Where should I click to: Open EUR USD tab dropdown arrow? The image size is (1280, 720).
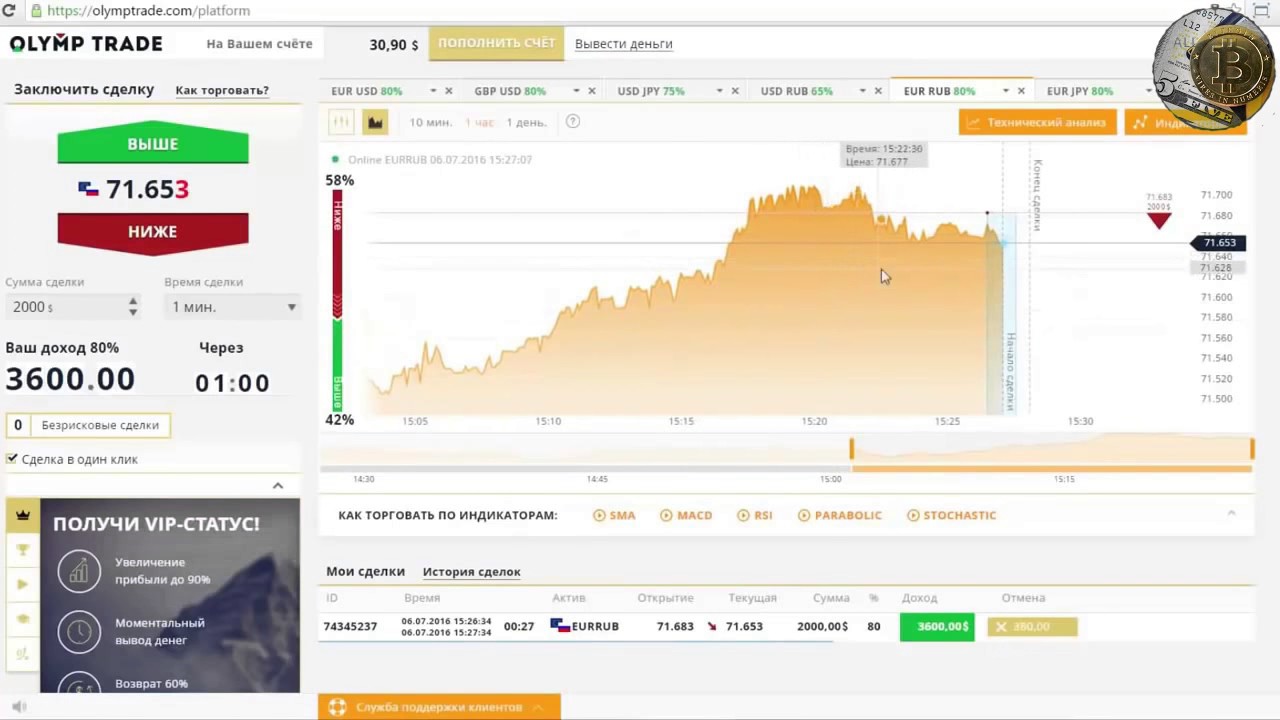(433, 91)
